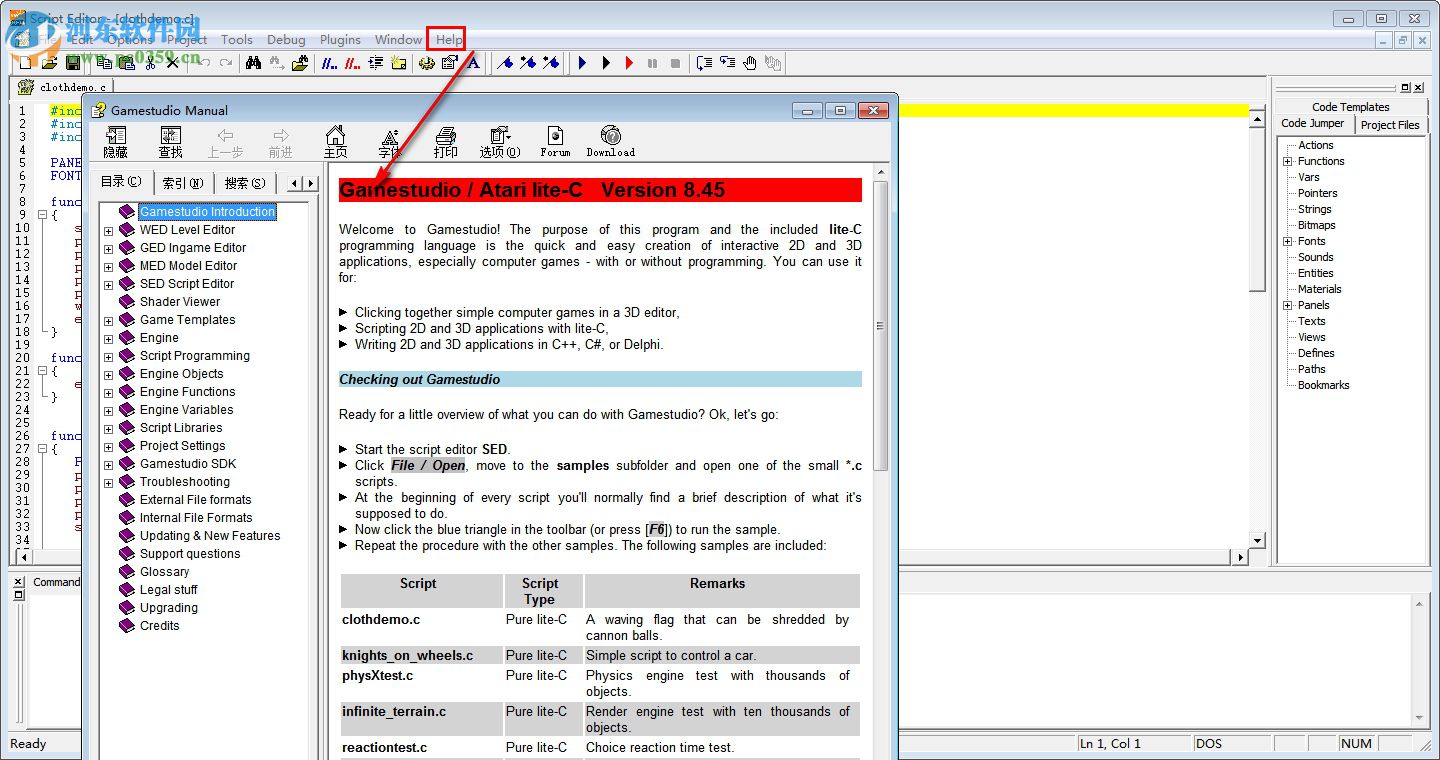Go to 主页 (Home) in the Gamestudio Manual

click(335, 143)
